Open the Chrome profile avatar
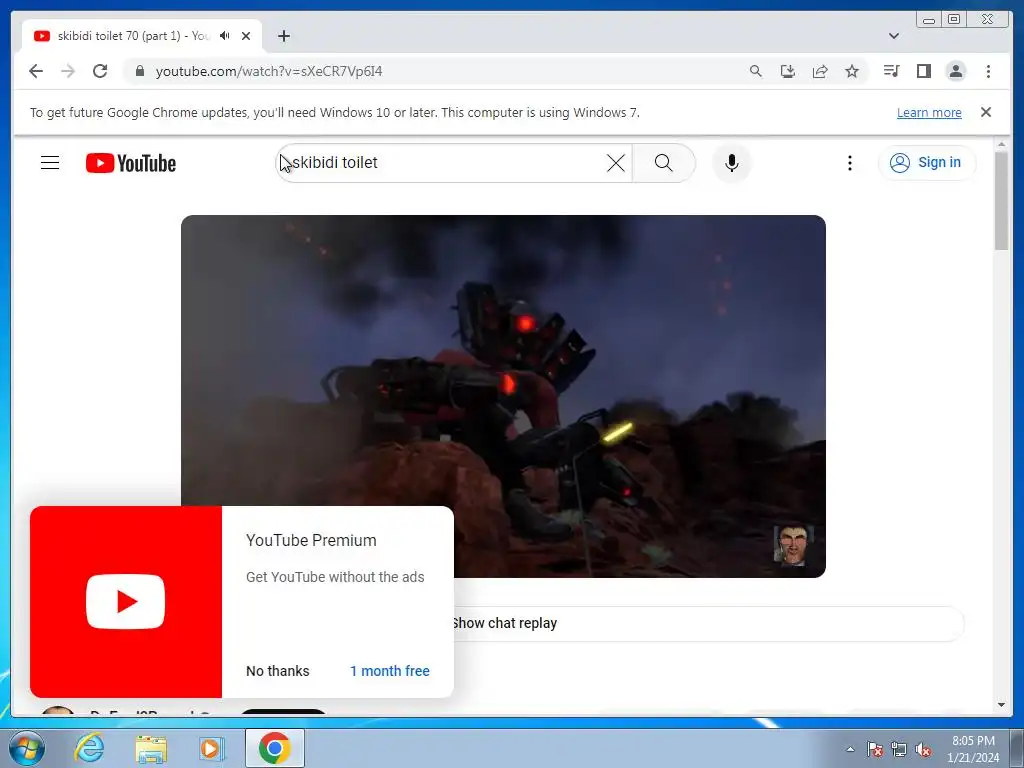This screenshot has height=768, width=1024. [x=955, y=71]
